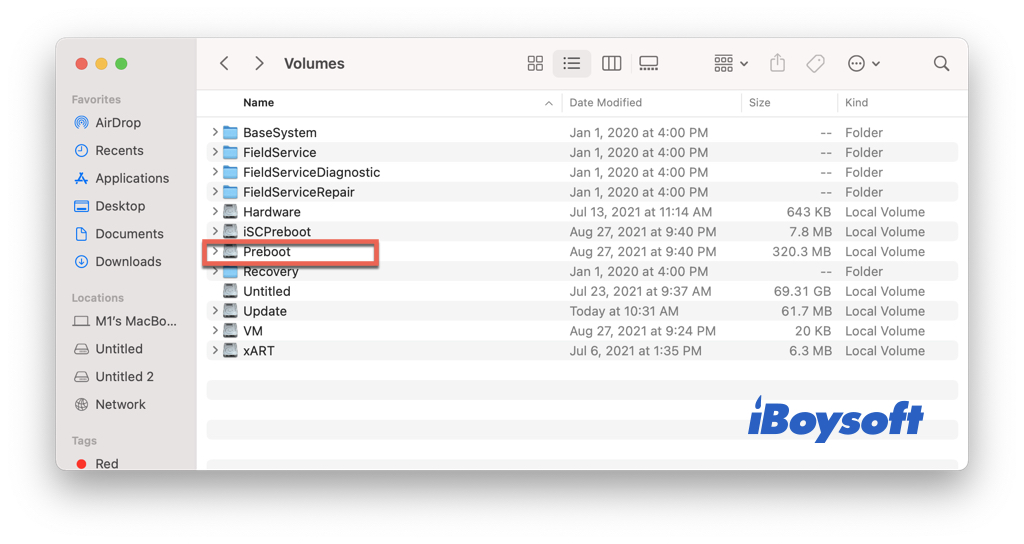1024x544 pixels.
Task: Sort by the Name column header
Action: point(259,103)
